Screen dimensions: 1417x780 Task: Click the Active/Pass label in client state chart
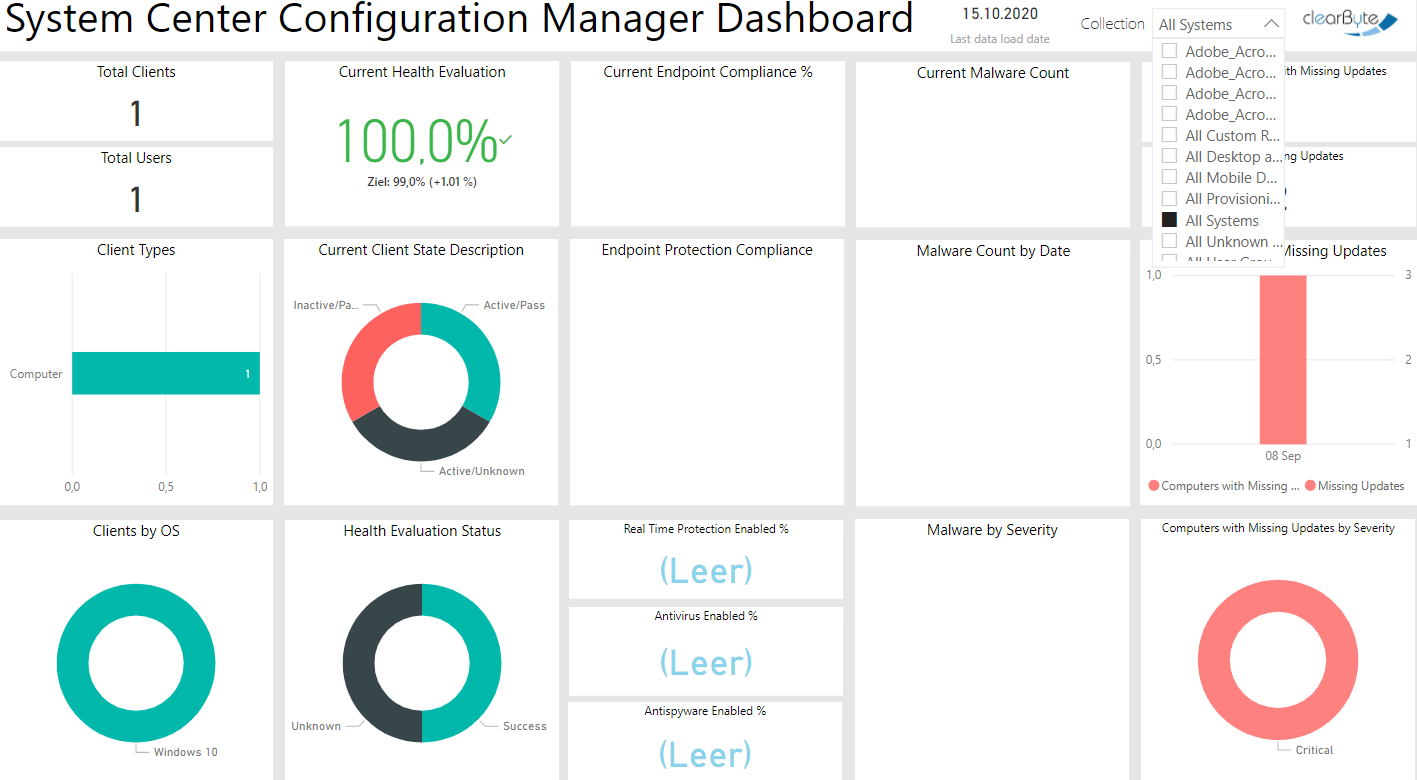[x=514, y=305]
